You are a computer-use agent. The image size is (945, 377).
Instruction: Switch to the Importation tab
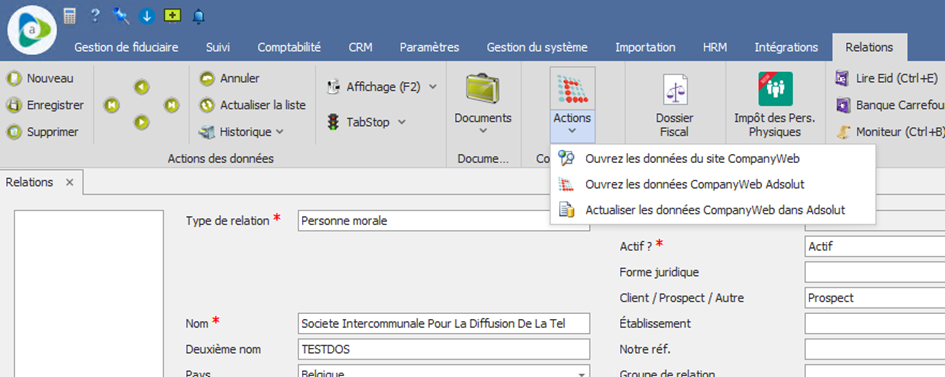pos(645,47)
